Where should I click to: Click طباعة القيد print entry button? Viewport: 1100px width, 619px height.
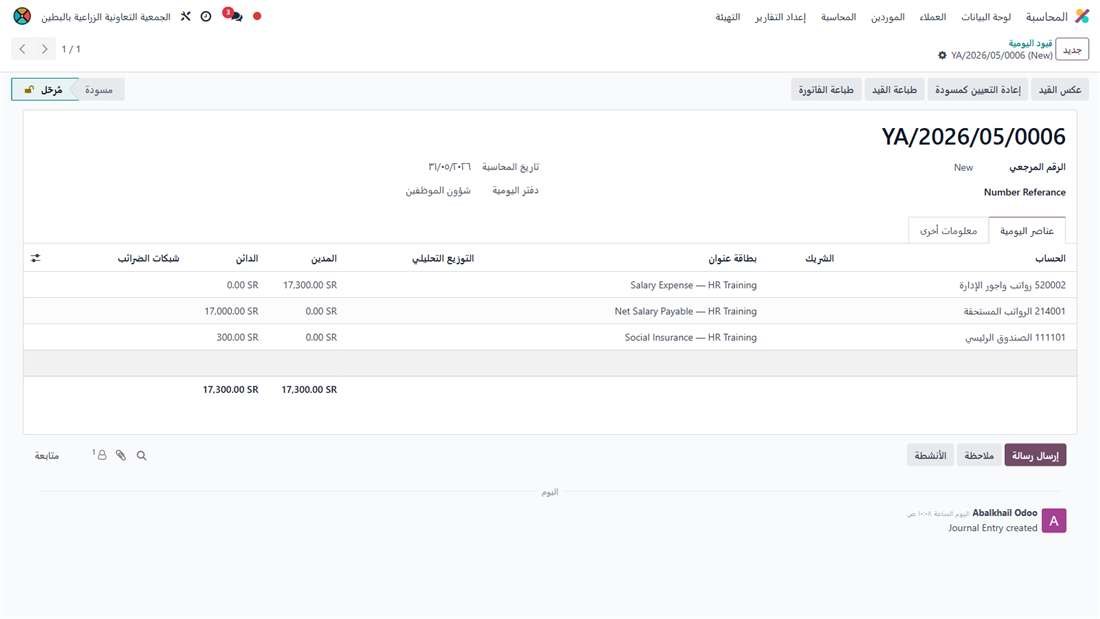894,90
